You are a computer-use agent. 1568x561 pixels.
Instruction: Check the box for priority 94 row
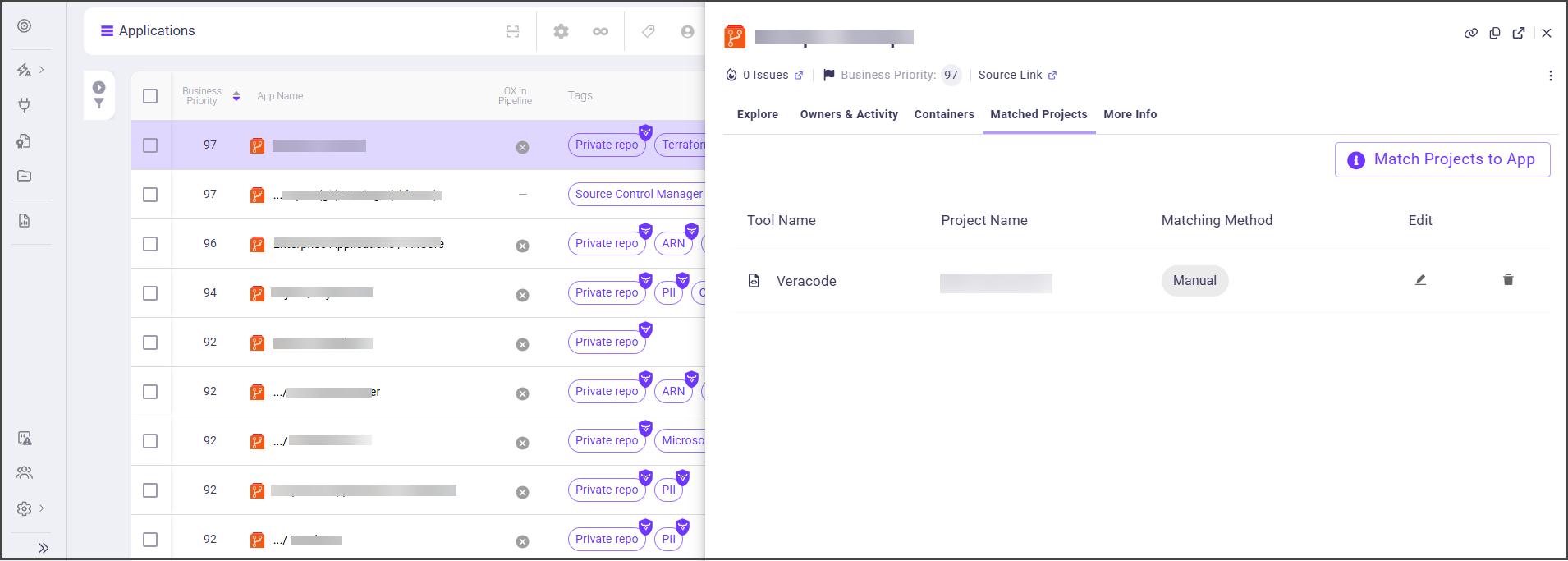pos(150,293)
